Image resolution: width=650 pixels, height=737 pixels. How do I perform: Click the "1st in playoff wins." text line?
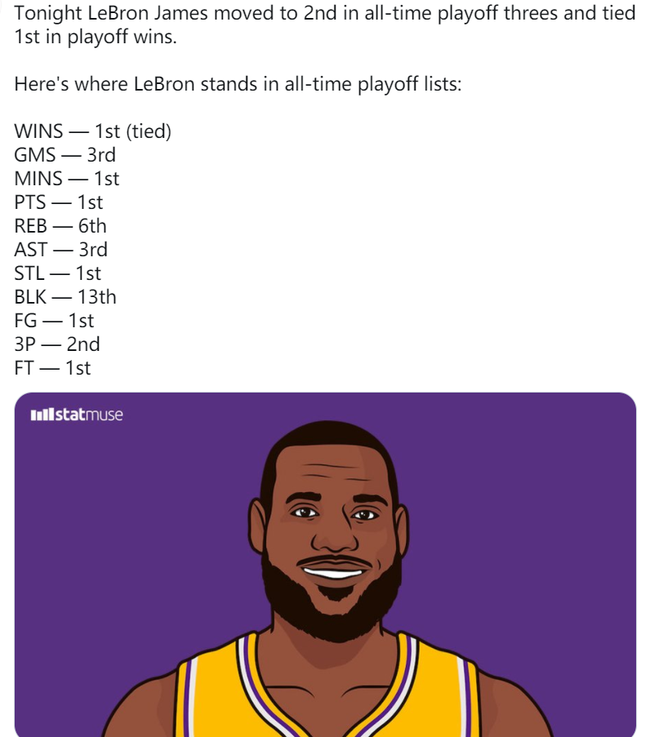coord(95,37)
